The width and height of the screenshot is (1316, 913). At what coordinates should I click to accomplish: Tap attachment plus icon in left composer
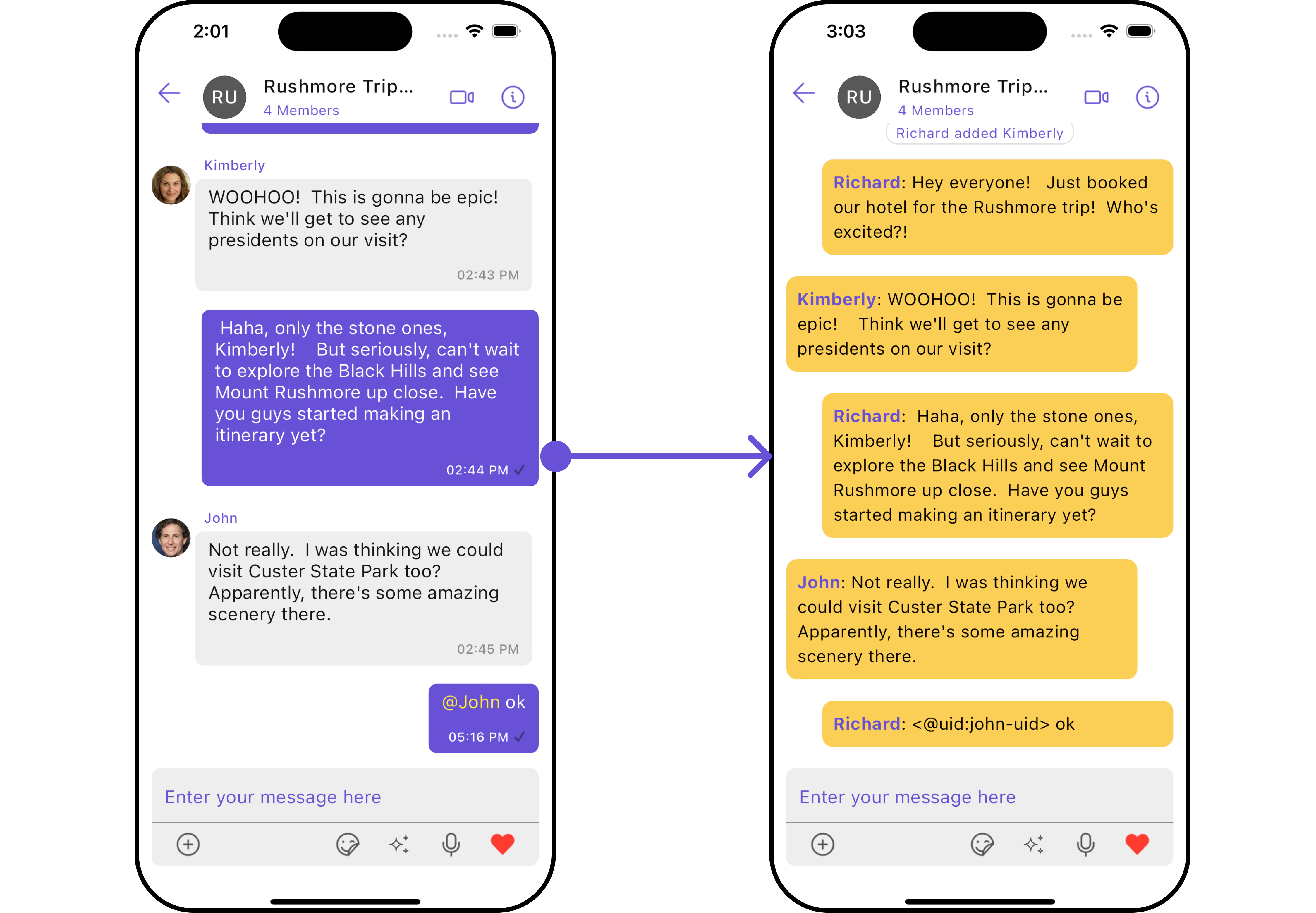[188, 844]
